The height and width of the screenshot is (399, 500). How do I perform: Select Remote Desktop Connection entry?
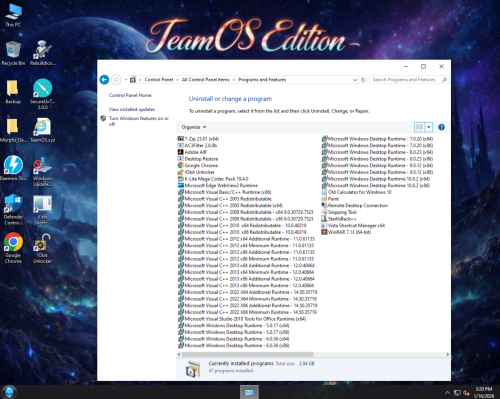[x=355, y=205]
